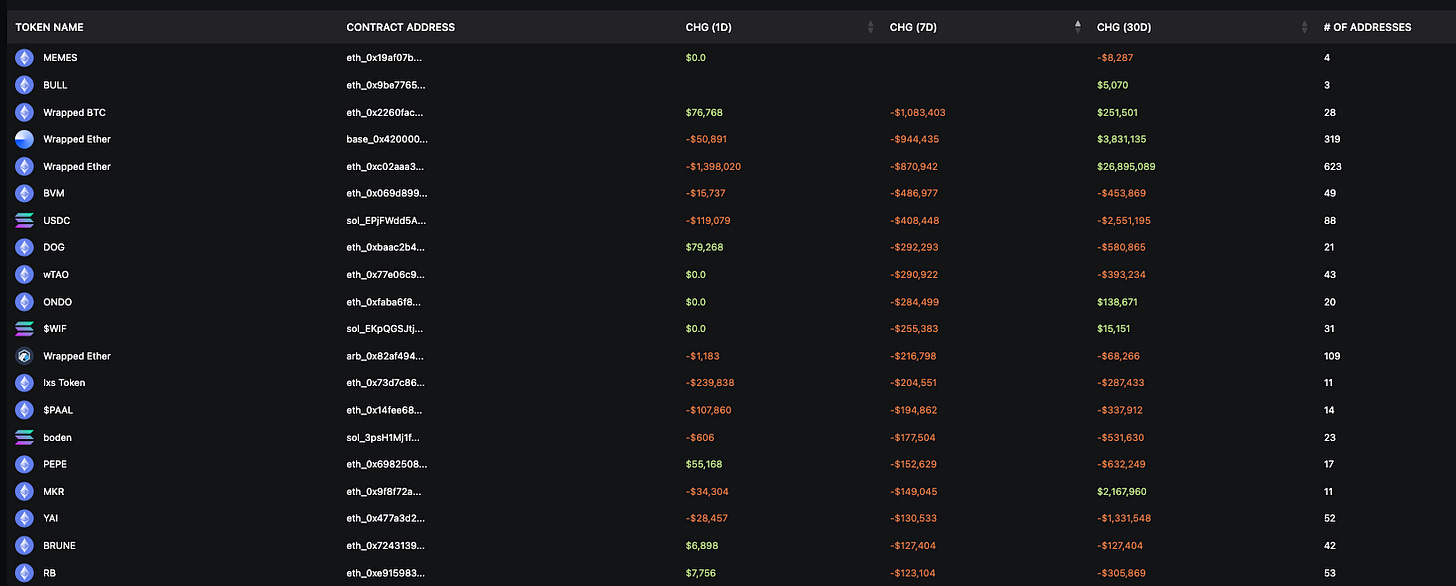Click the CHG (30D) header label
Image resolution: width=1456 pixels, height=586 pixels.
coord(1123,28)
